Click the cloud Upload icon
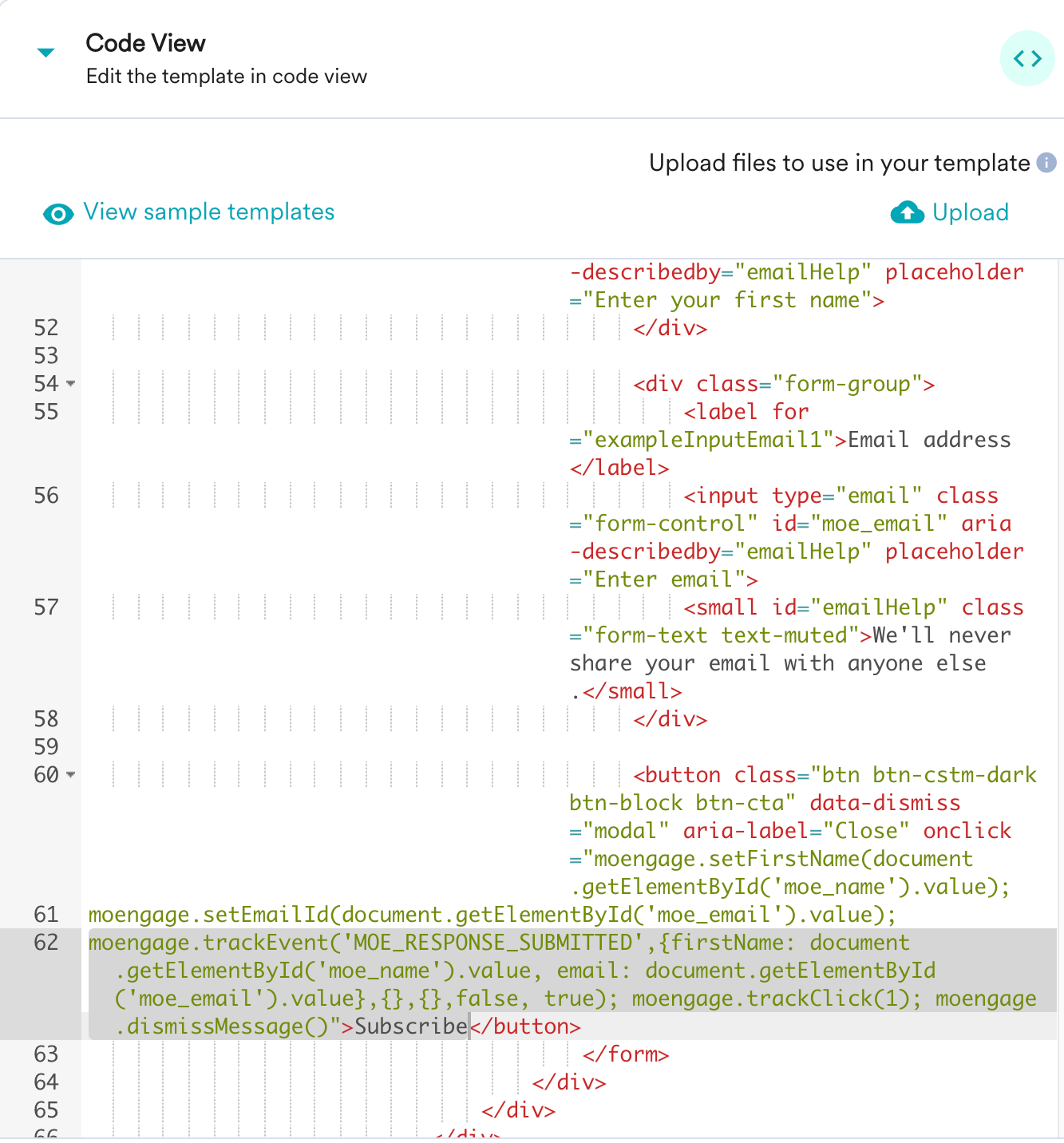Image resolution: width=1064 pixels, height=1143 pixels. [906, 212]
